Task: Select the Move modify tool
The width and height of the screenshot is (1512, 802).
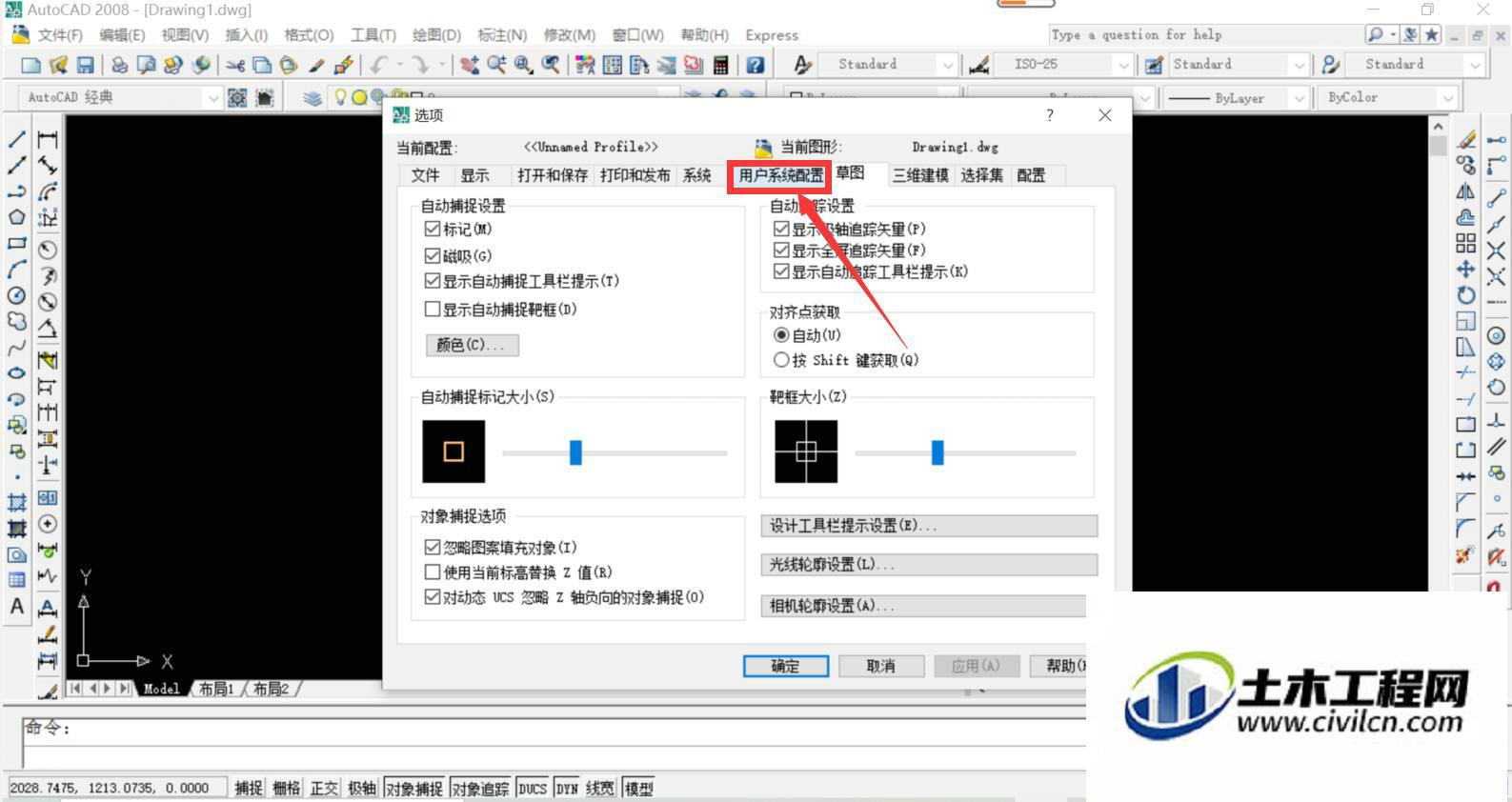Action: coord(1466,270)
